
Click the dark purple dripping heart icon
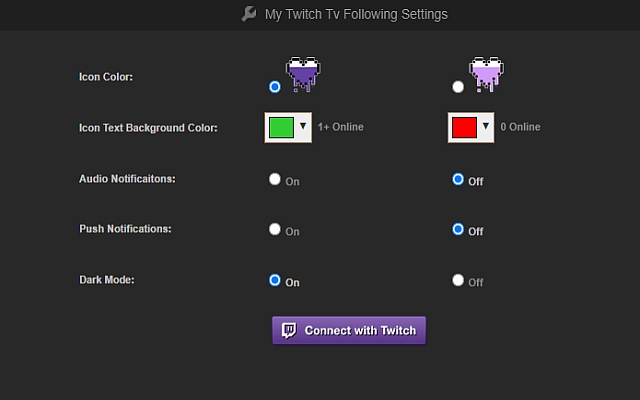303,74
